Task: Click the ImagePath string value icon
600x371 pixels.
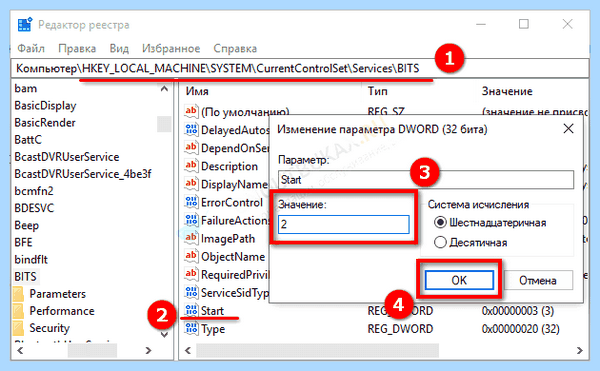Action: coord(191,238)
